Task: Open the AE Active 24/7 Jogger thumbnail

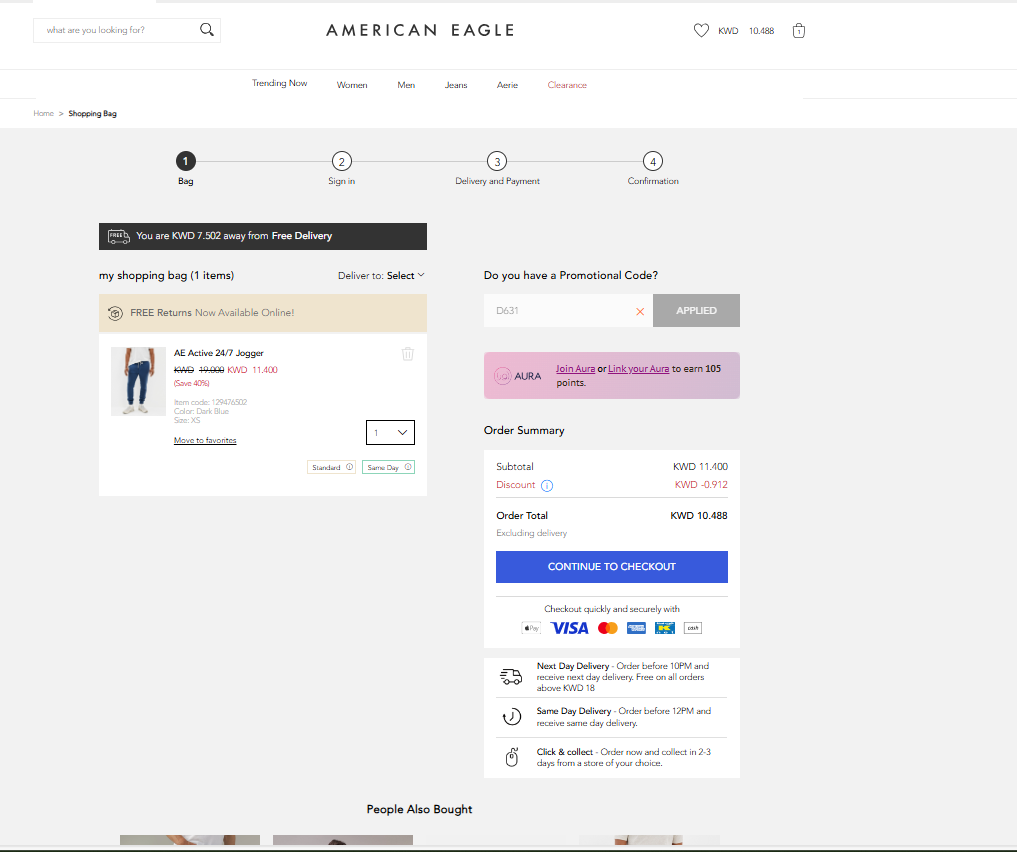Action: click(138, 381)
